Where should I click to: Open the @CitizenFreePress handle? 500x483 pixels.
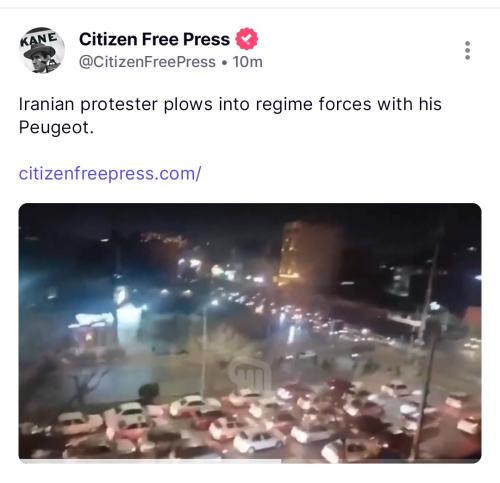147,62
